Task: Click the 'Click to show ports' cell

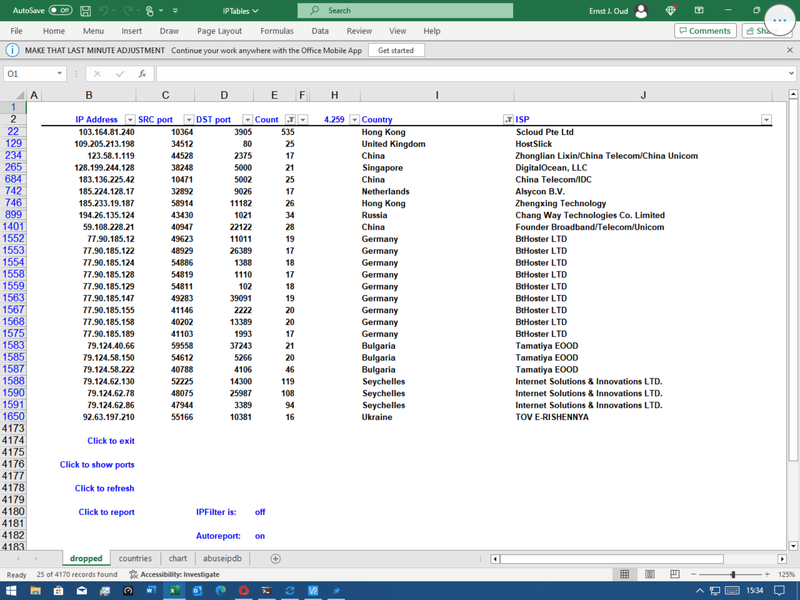Action: [x=97, y=465]
